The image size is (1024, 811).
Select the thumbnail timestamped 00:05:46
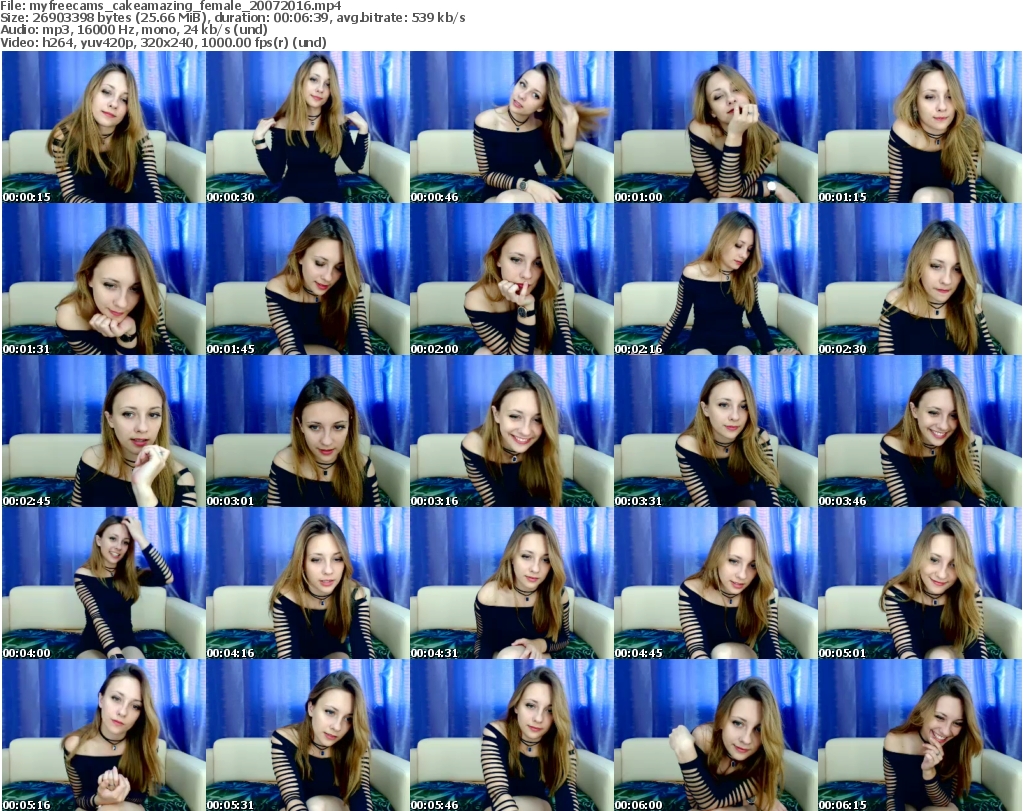click(511, 735)
